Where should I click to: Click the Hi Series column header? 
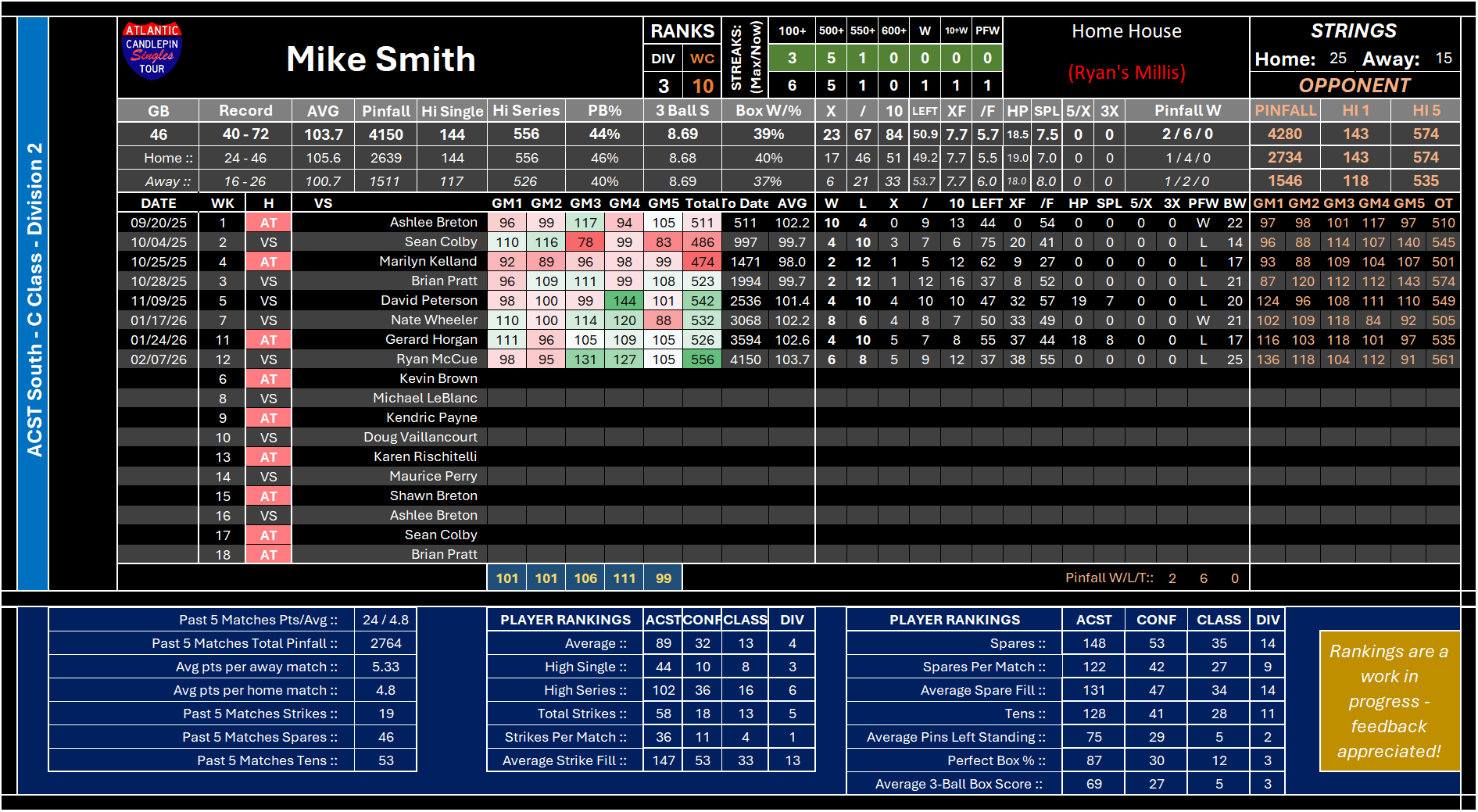[526, 111]
